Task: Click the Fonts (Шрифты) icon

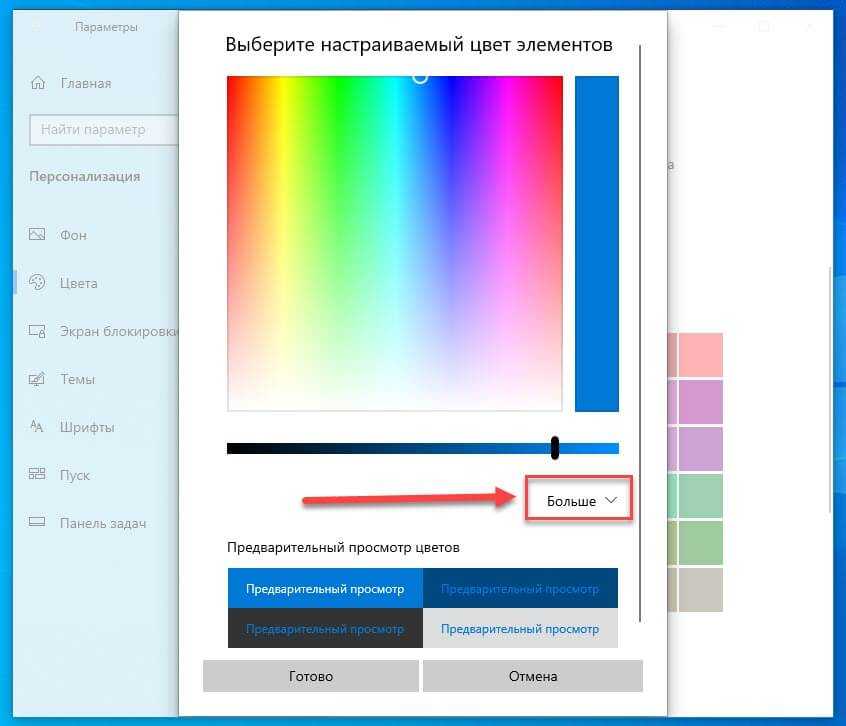Action: 38,427
